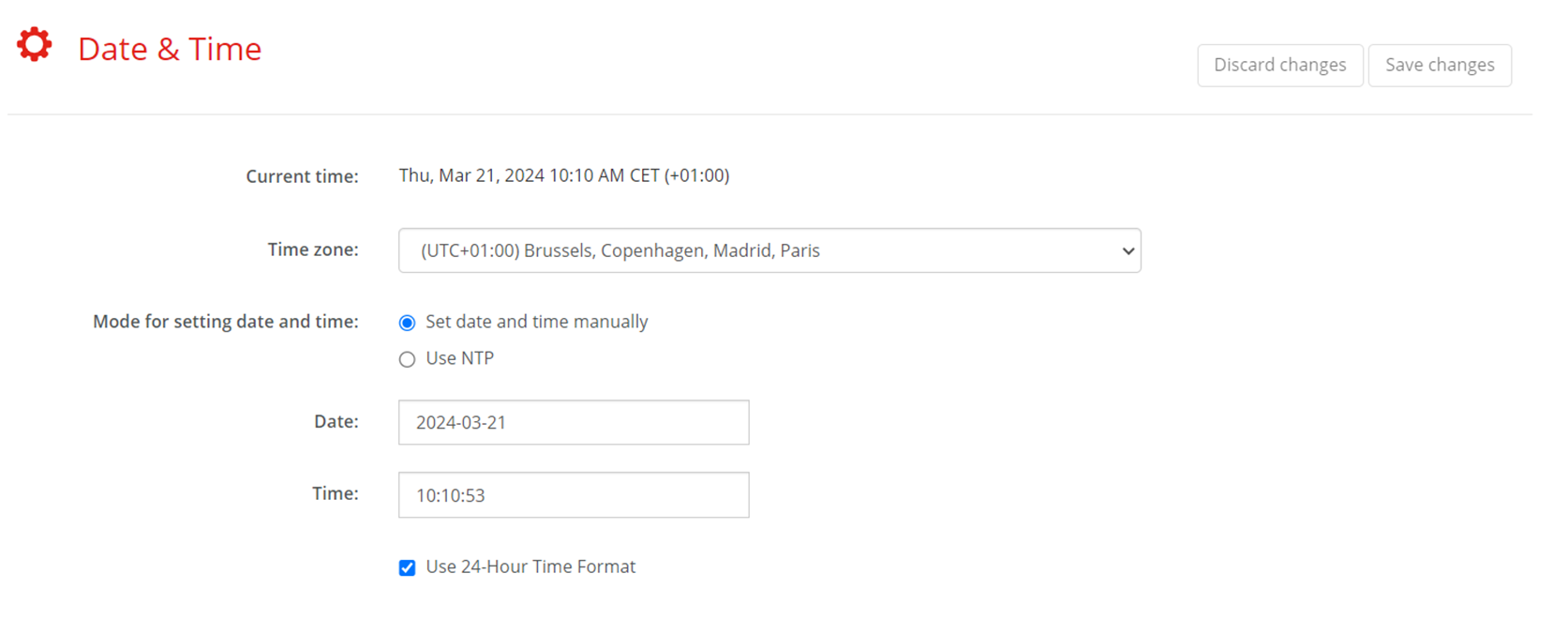
Task: Expand time zone list via chevron arrow
Action: [1127, 251]
